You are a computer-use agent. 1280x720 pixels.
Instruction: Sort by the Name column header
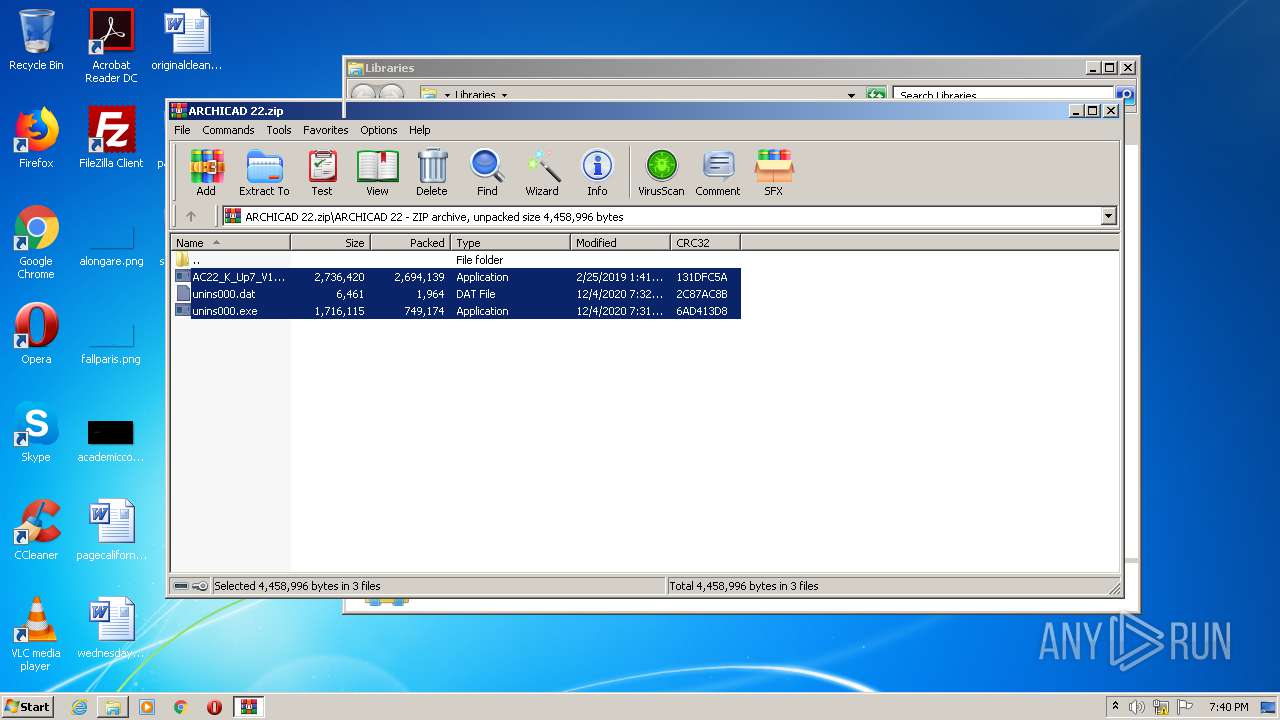[231, 243]
